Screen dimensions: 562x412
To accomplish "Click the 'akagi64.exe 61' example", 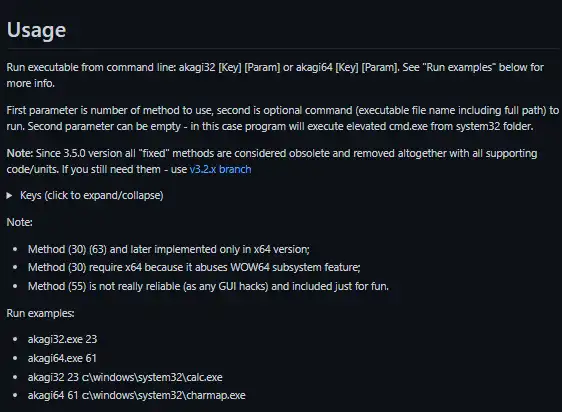I will [x=62, y=358].
